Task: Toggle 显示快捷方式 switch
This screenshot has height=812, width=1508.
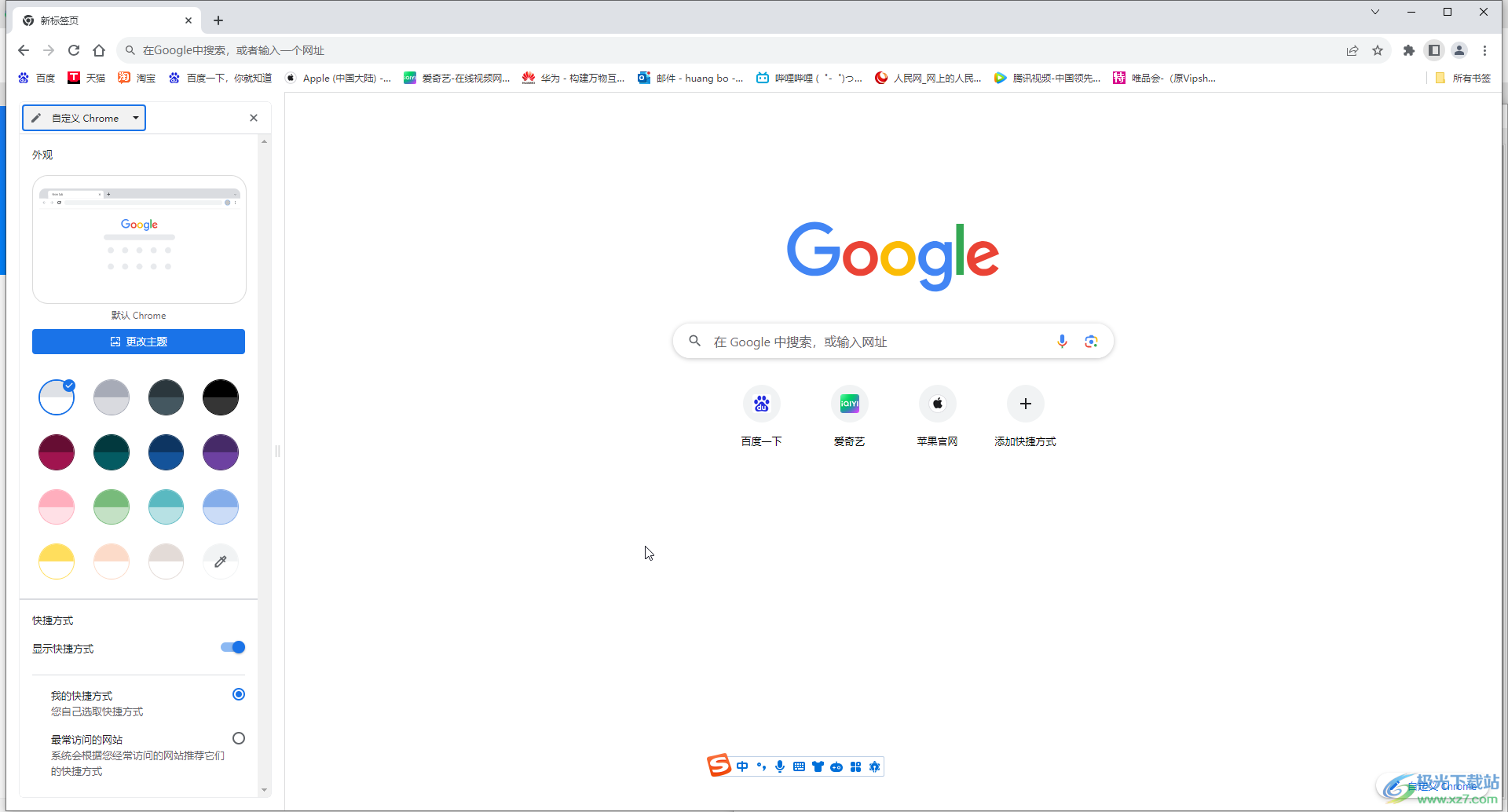Action: (233, 647)
